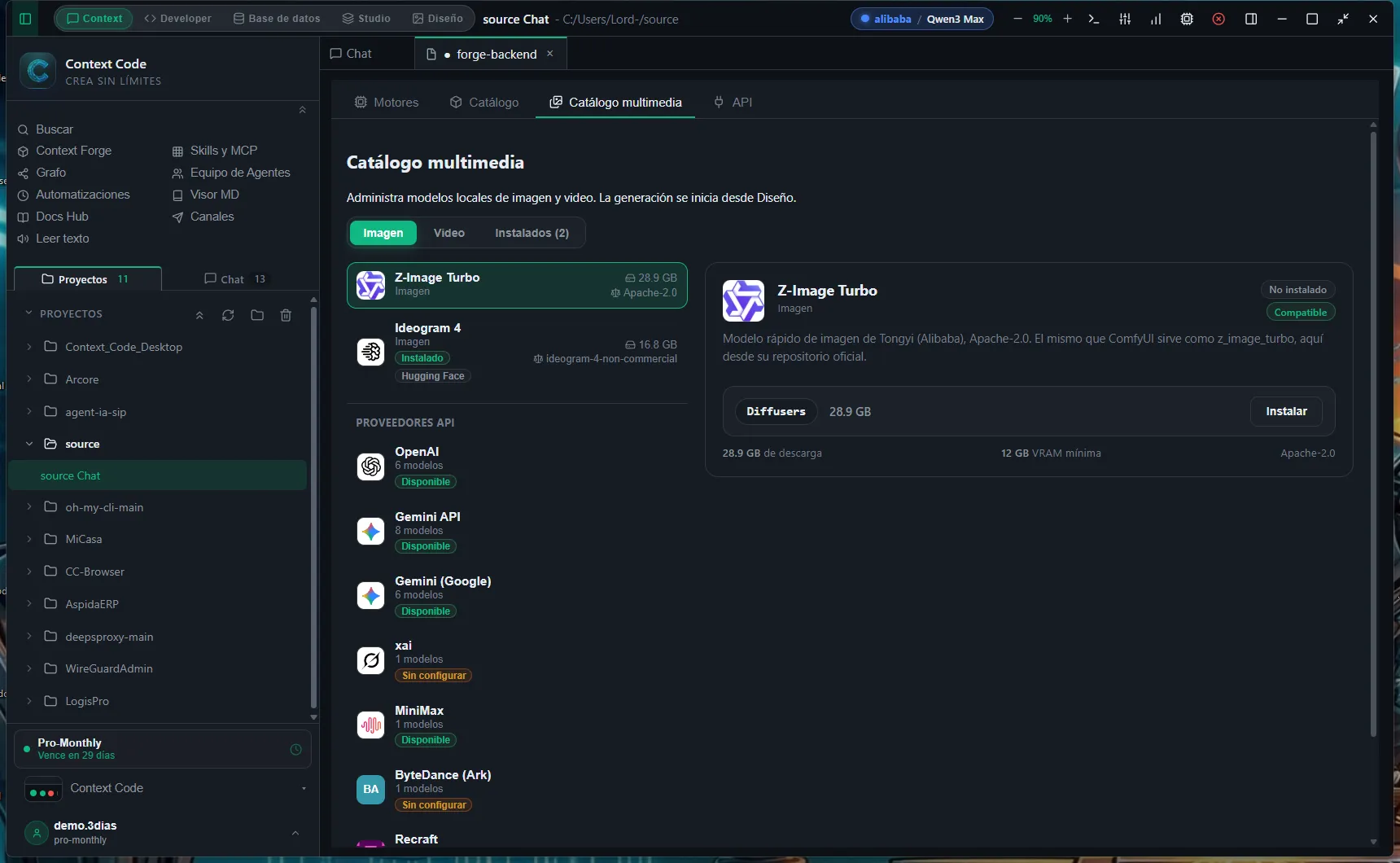Image resolution: width=1400 pixels, height=863 pixels.
Task: Select the source Chat item
Action: click(158, 475)
